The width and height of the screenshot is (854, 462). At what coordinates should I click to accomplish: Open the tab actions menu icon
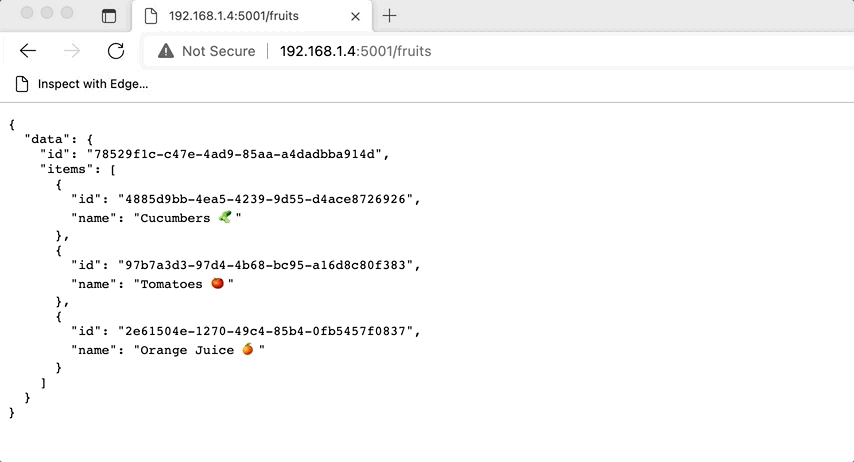click(109, 16)
